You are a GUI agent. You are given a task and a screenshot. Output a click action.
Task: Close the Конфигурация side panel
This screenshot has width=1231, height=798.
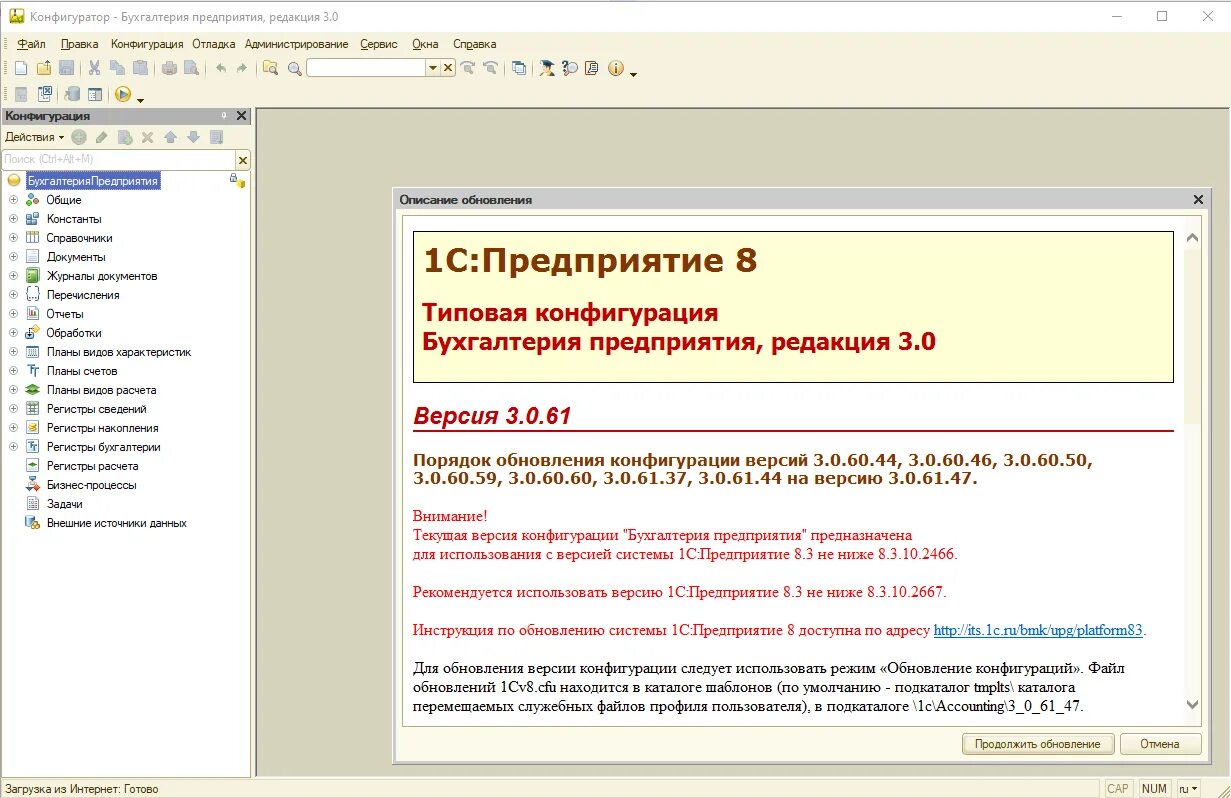coord(241,116)
